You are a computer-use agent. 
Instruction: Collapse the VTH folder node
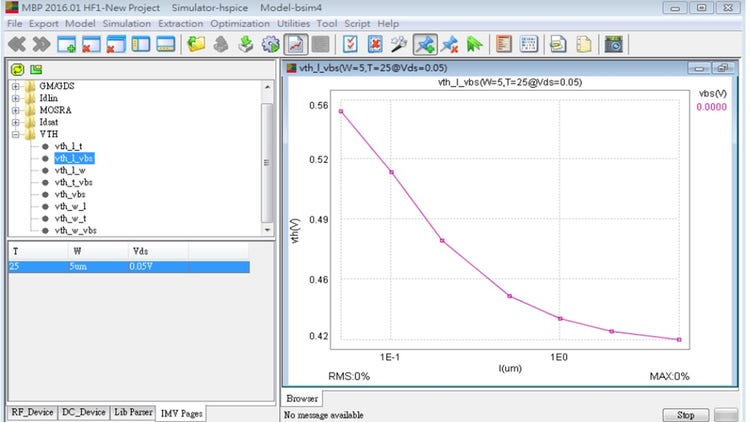point(15,134)
